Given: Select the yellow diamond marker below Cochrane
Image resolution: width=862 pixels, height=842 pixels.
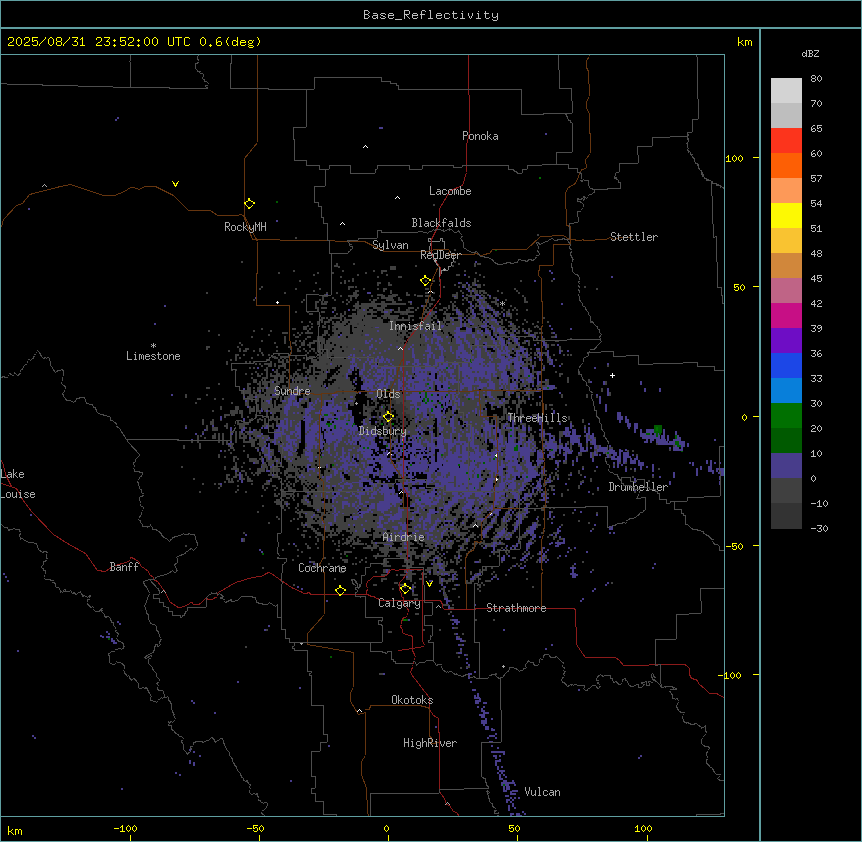Looking at the screenshot, I should (340, 590).
